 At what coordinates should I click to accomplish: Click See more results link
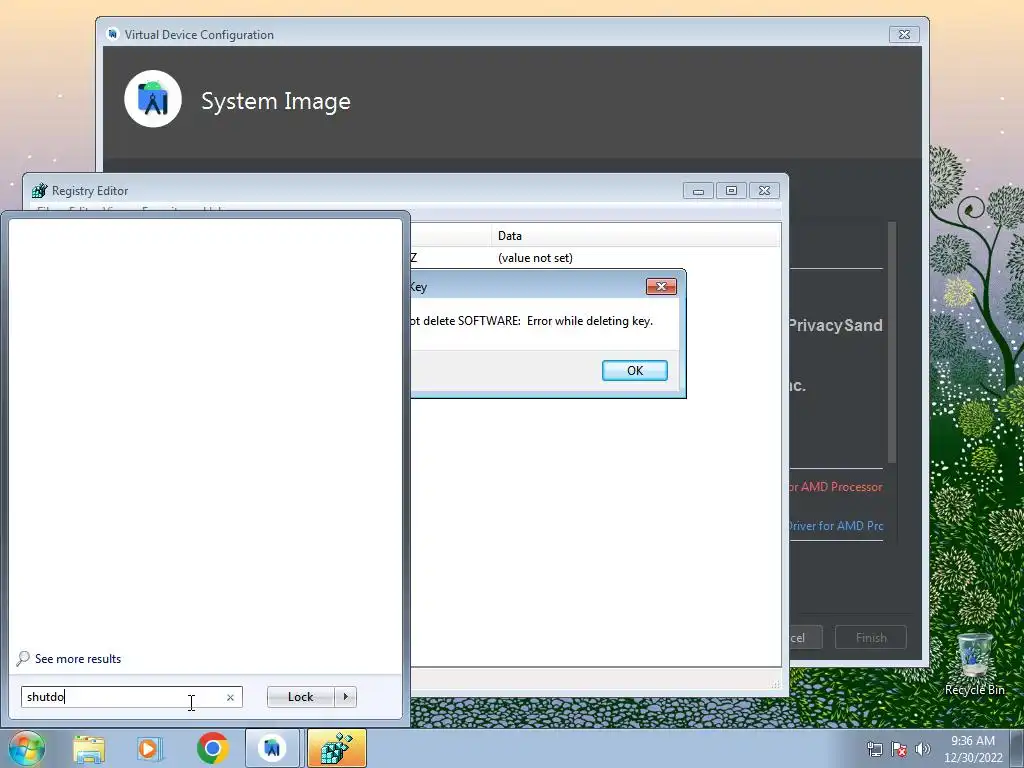pyautogui.click(x=78, y=659)
